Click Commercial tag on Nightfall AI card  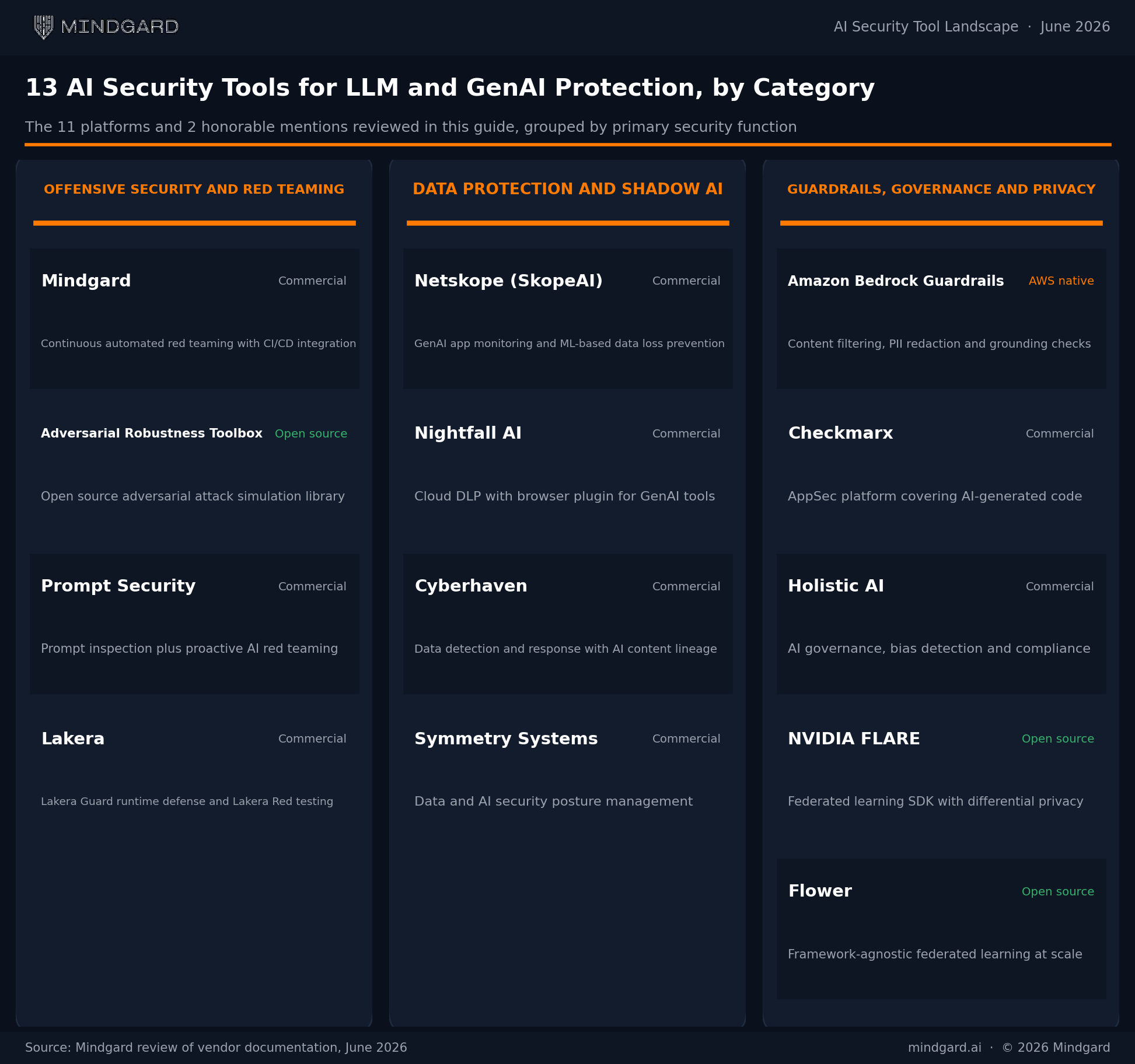pyautogui.click(x=686, y=433)
